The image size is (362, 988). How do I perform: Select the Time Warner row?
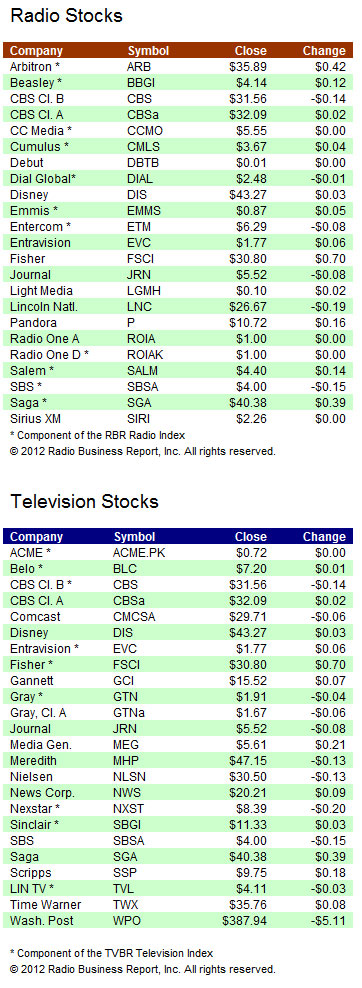(178, 905)
